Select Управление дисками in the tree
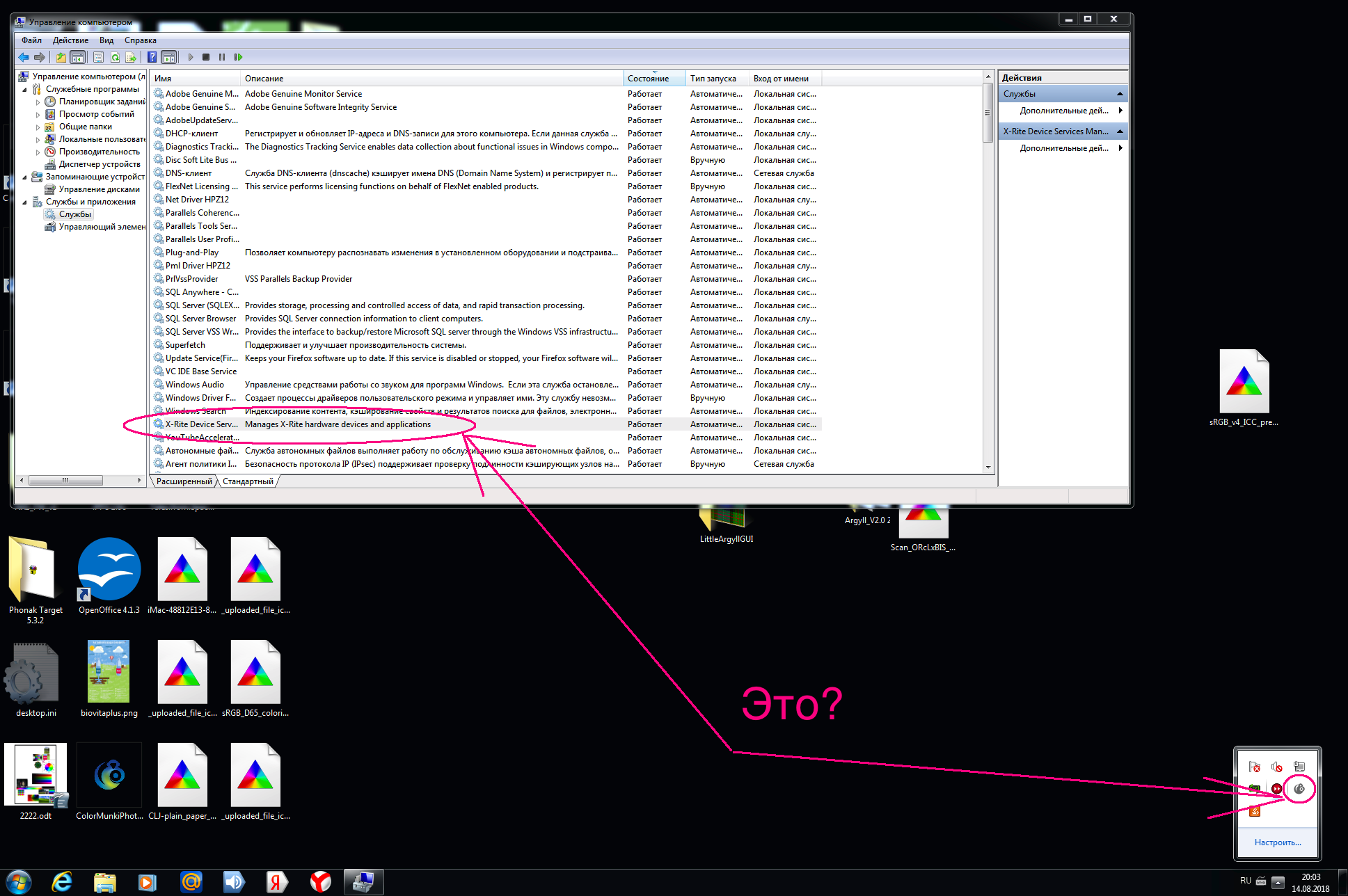 click(x=93, y=189)
